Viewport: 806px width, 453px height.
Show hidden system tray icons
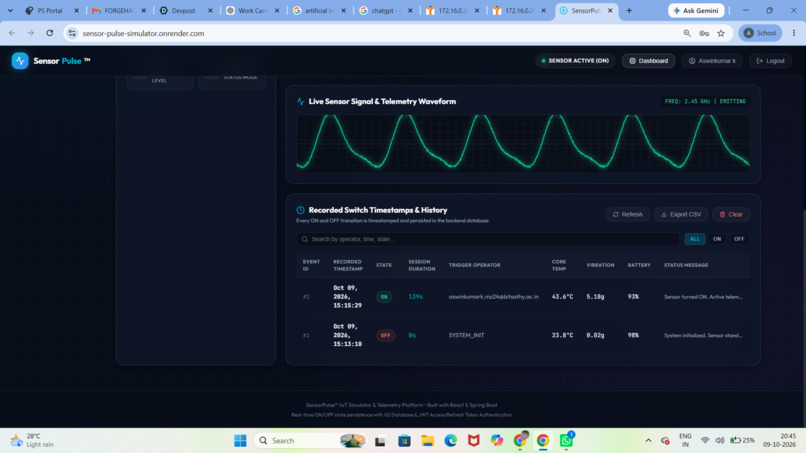[x=648, y=441]
